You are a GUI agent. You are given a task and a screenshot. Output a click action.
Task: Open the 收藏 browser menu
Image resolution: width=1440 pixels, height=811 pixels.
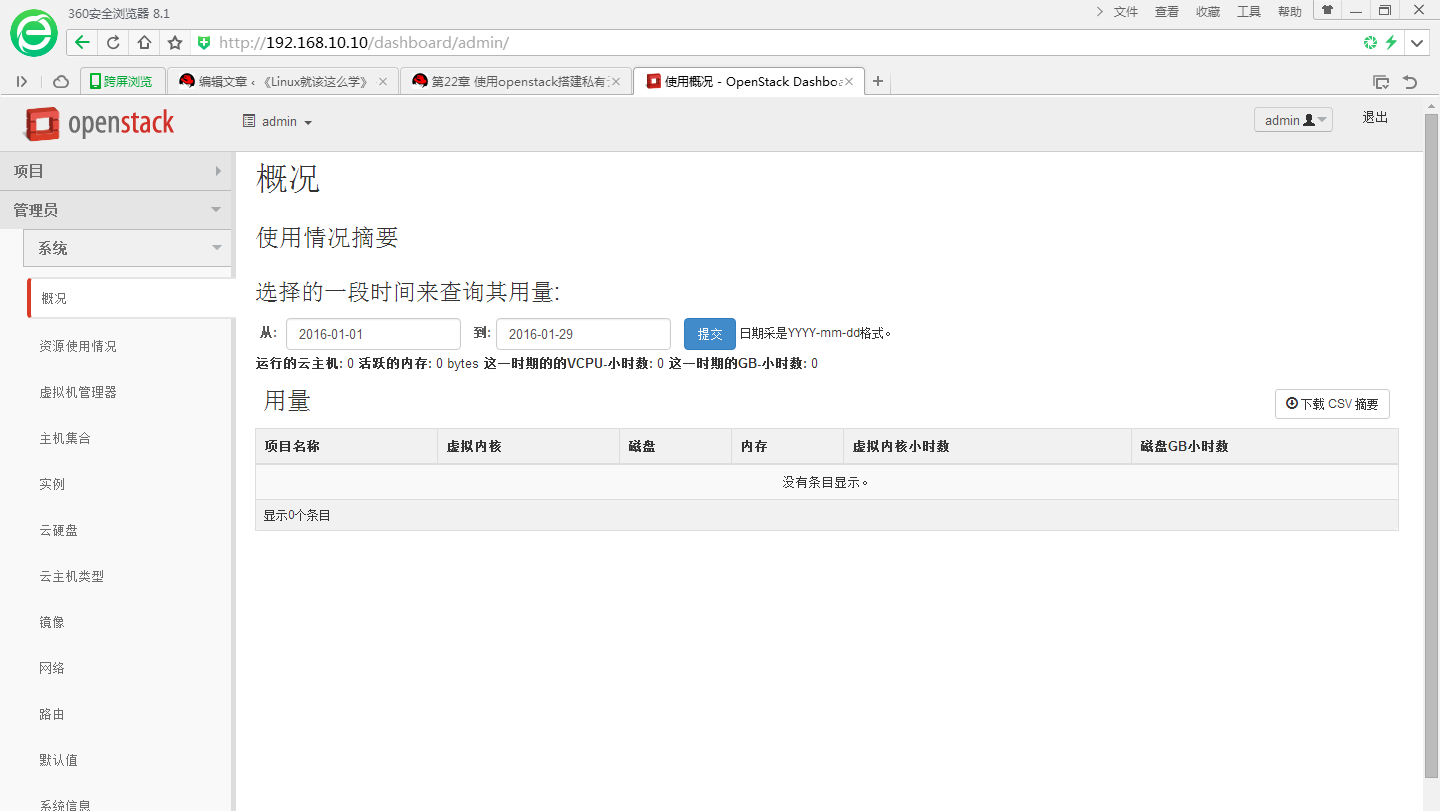(1208, 12)
